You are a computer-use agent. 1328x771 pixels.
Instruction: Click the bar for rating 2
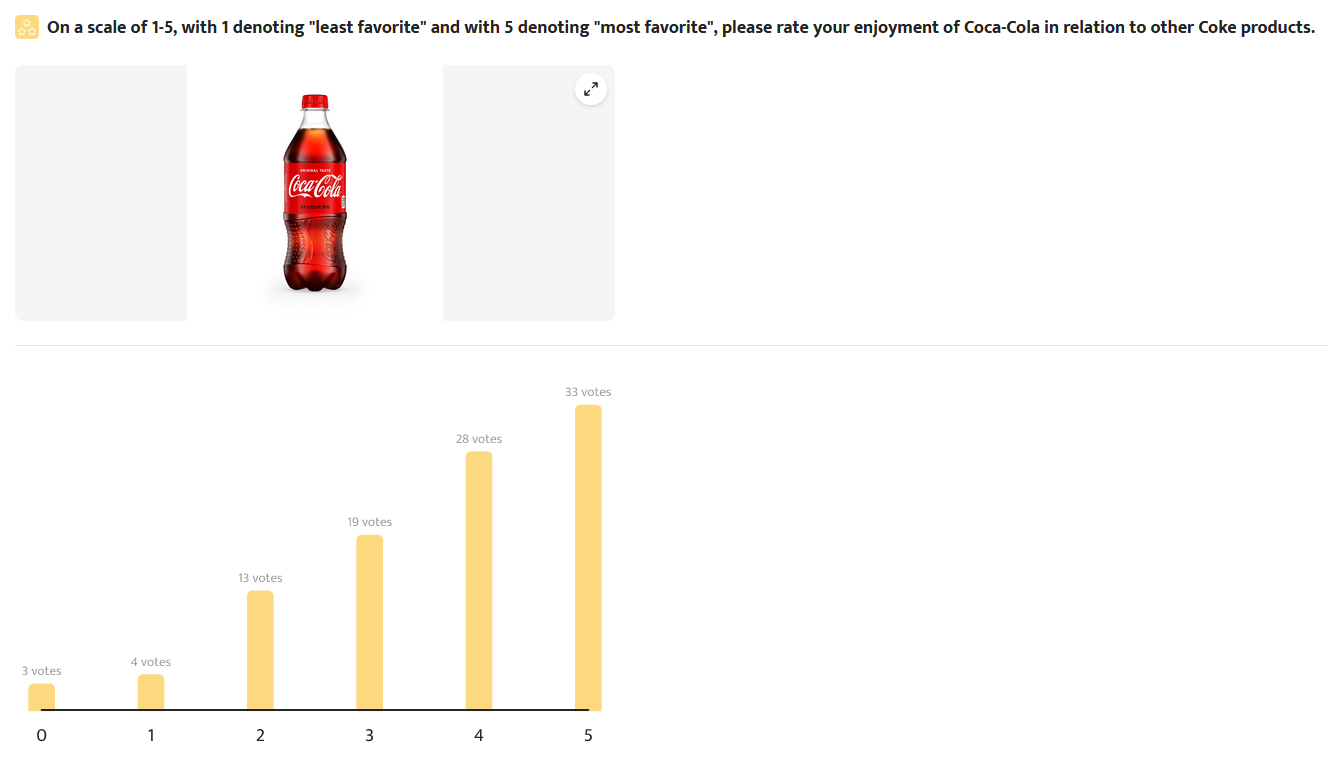click(x=260, y=651)
